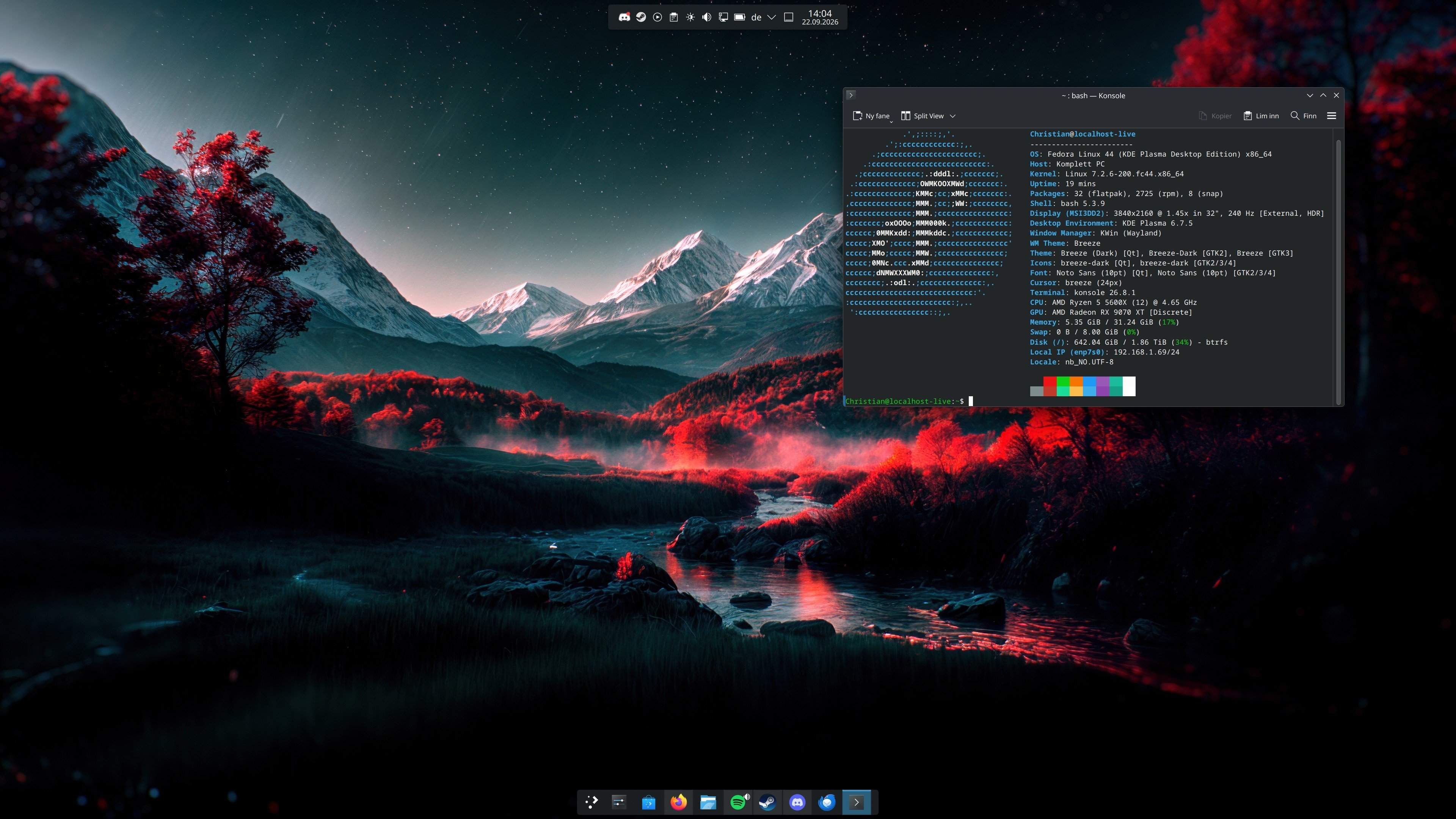Open Steam from the dock
The image size is (1456, 819).
pos(767,802)
